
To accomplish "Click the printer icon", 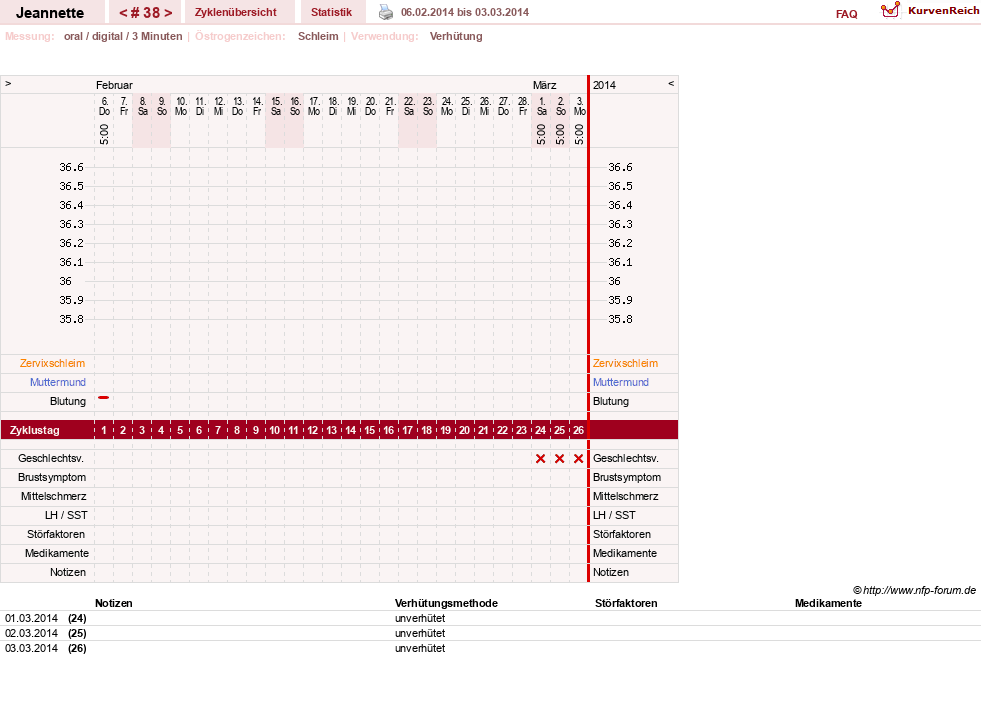I will click(x=386, y=12).
